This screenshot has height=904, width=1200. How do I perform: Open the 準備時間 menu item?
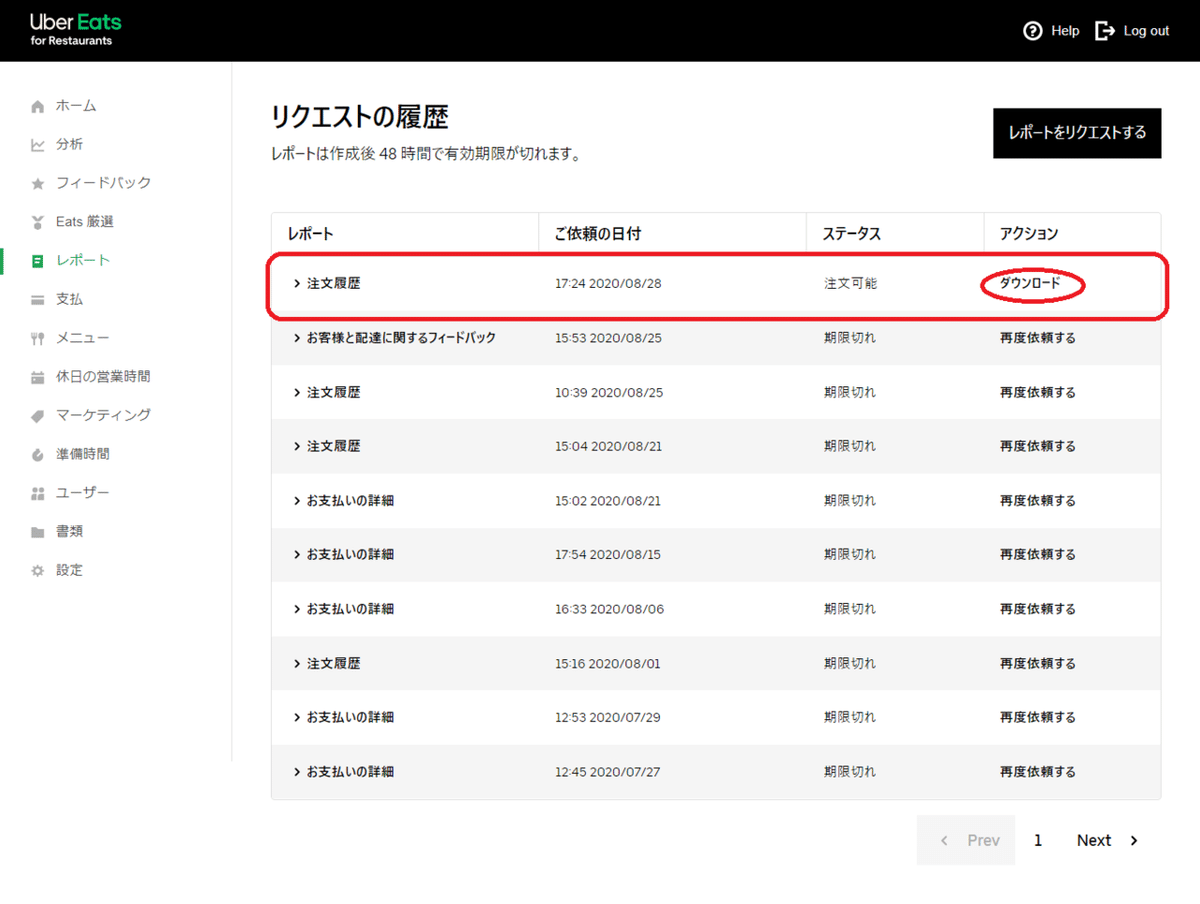coord(83,454)
